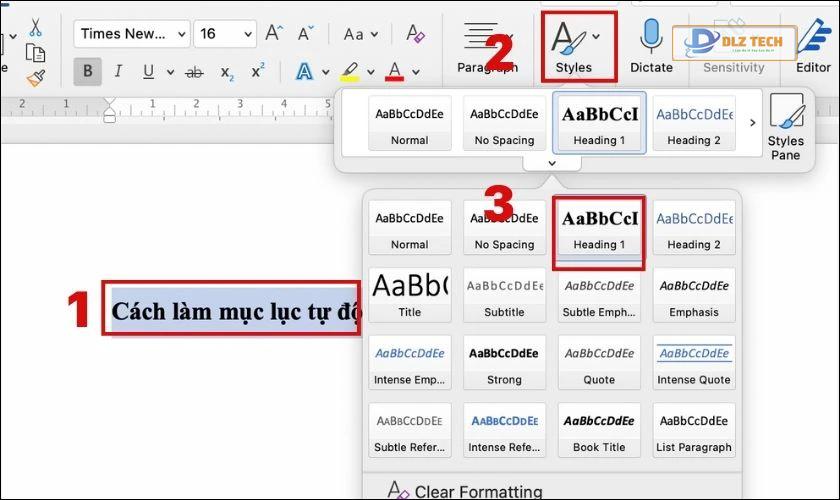Choose the Intense Quote style
The width and height of the screenshot is (840, 500).
[694, 363]
